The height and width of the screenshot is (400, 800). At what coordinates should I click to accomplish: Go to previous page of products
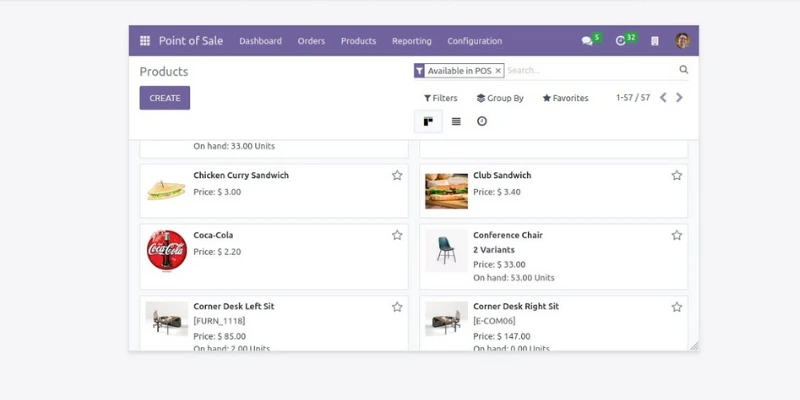tap(663, 97)
